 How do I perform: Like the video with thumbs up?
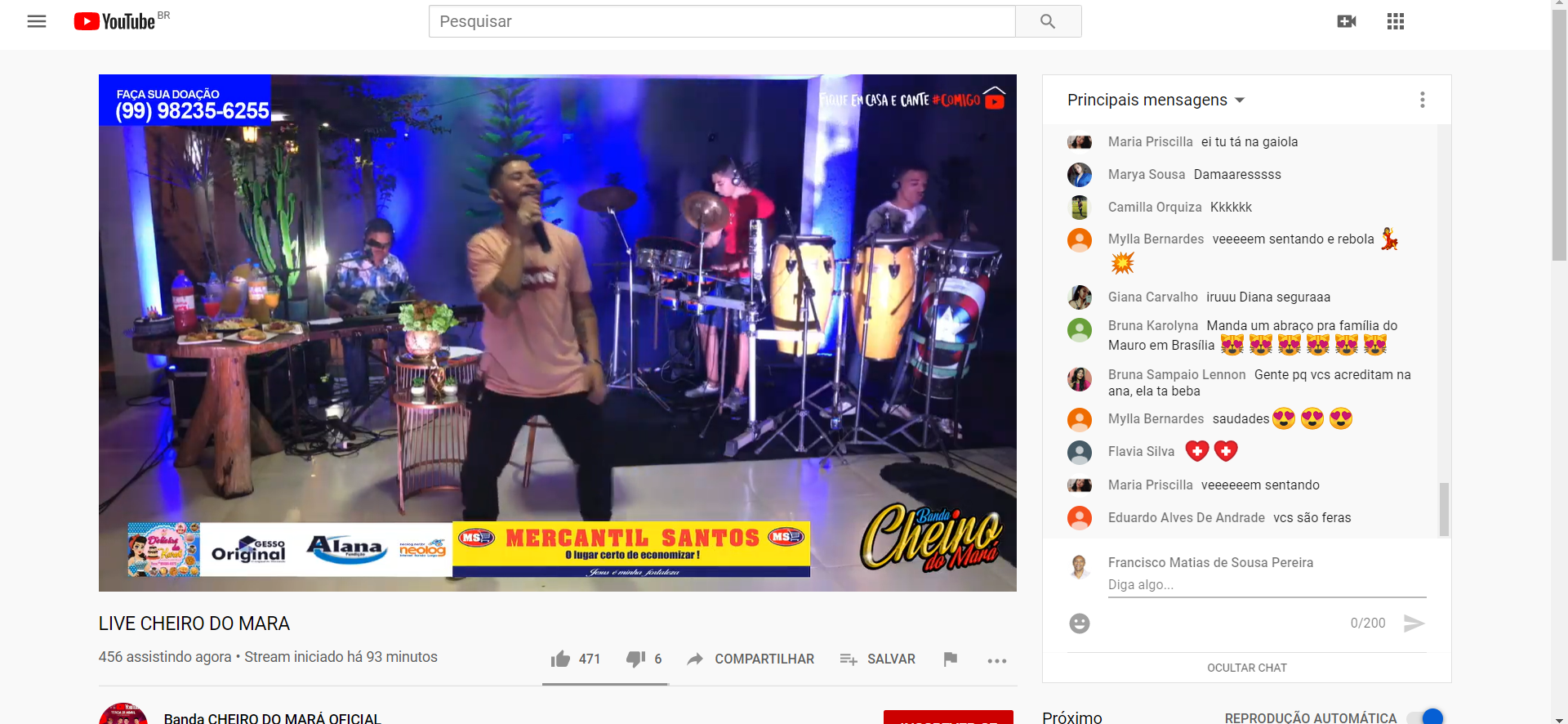(576, 659)
